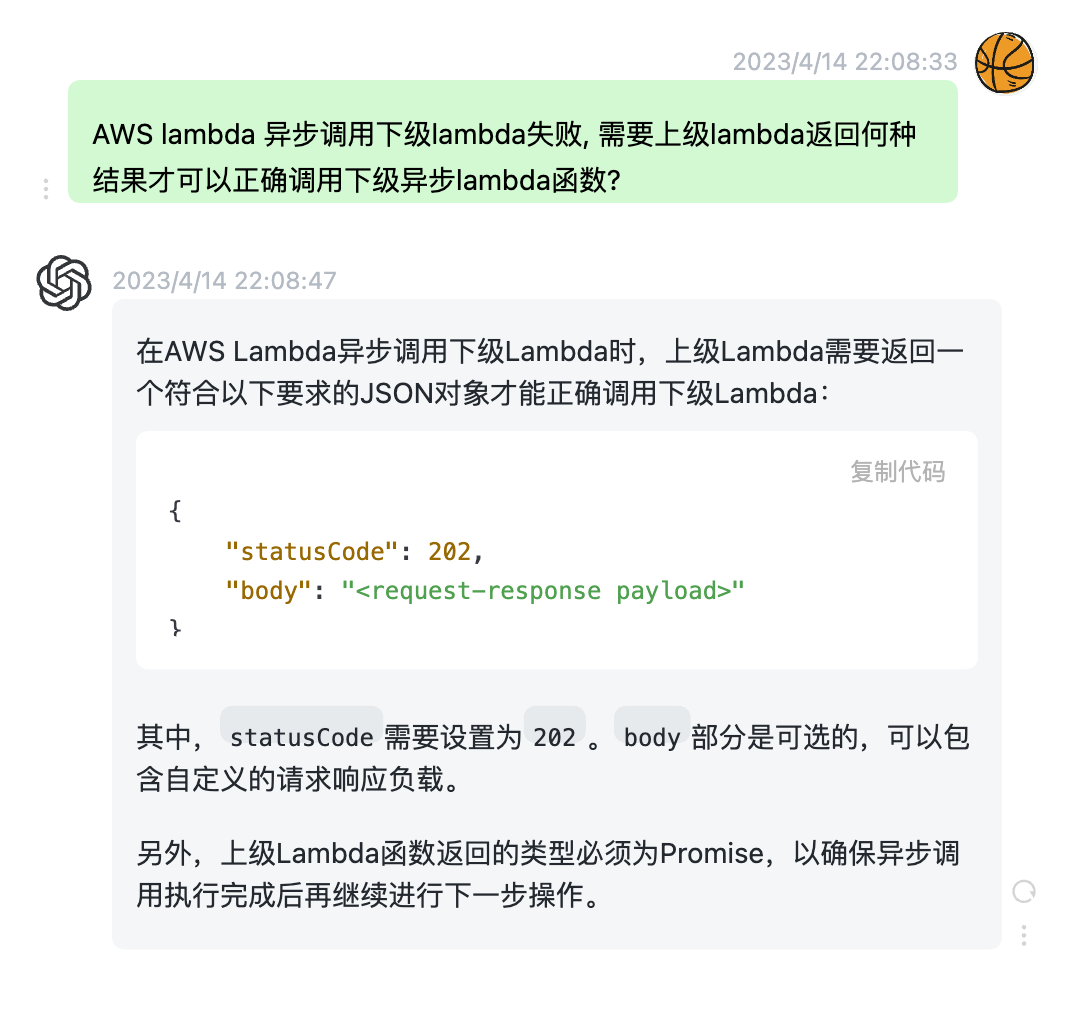Select the basketball avatar near timestamp 22:08:33
Screen dimensions: 1070x1030
pos(1004,62)
